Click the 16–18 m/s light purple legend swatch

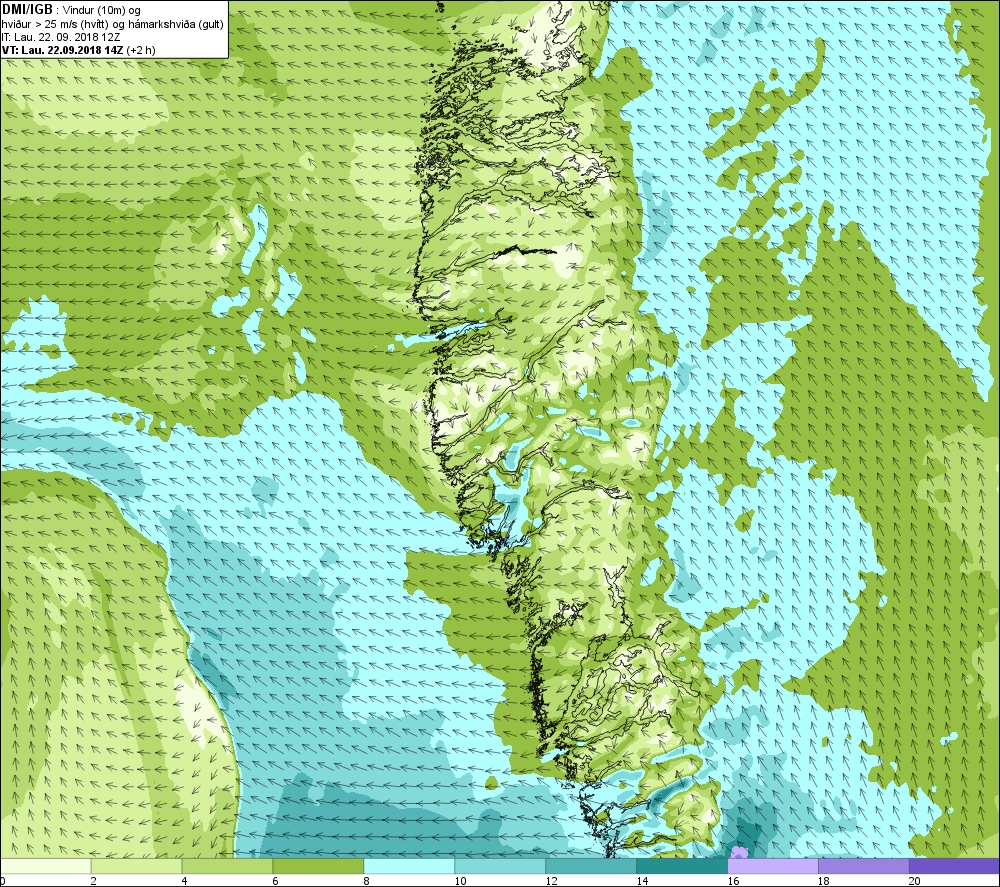tap(772, 866)
